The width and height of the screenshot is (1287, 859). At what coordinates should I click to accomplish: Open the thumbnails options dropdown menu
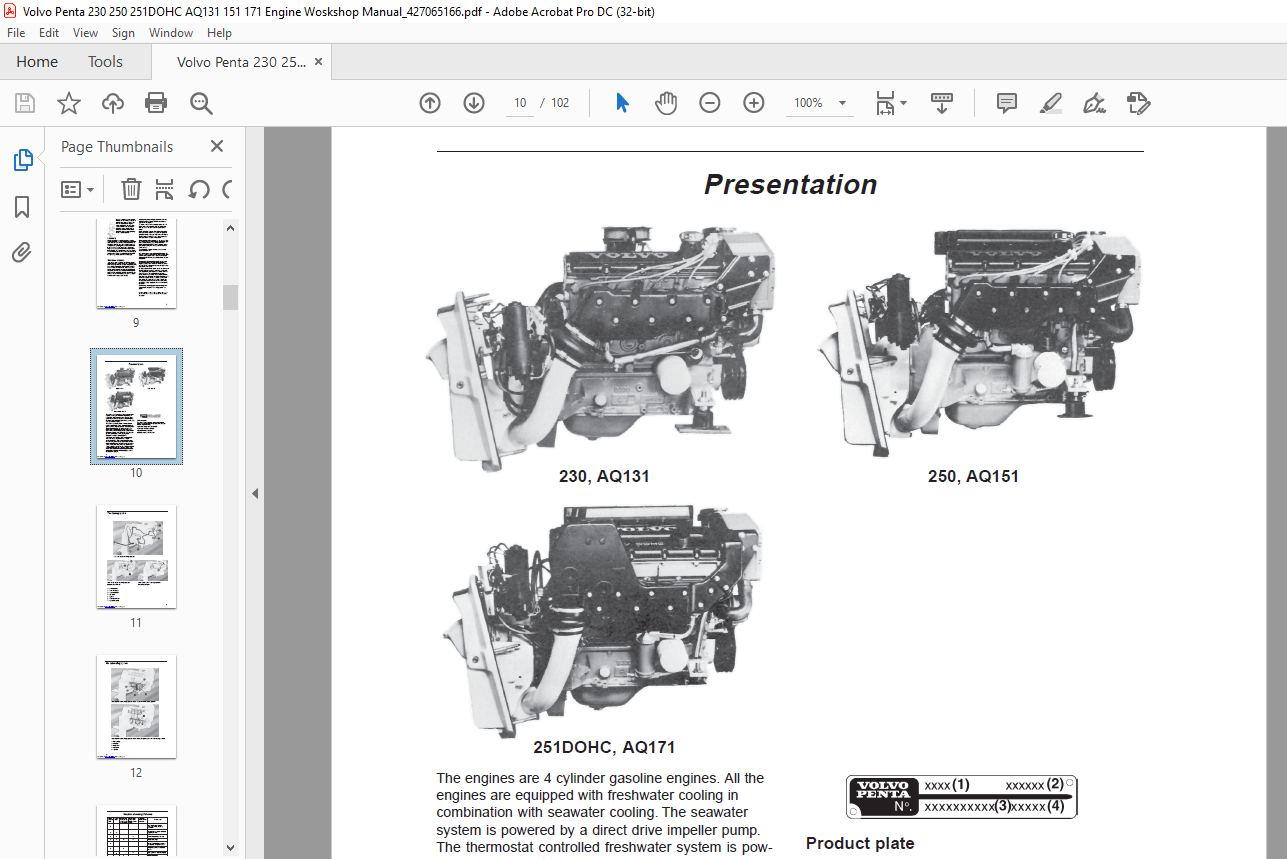[x=77, y=189]
